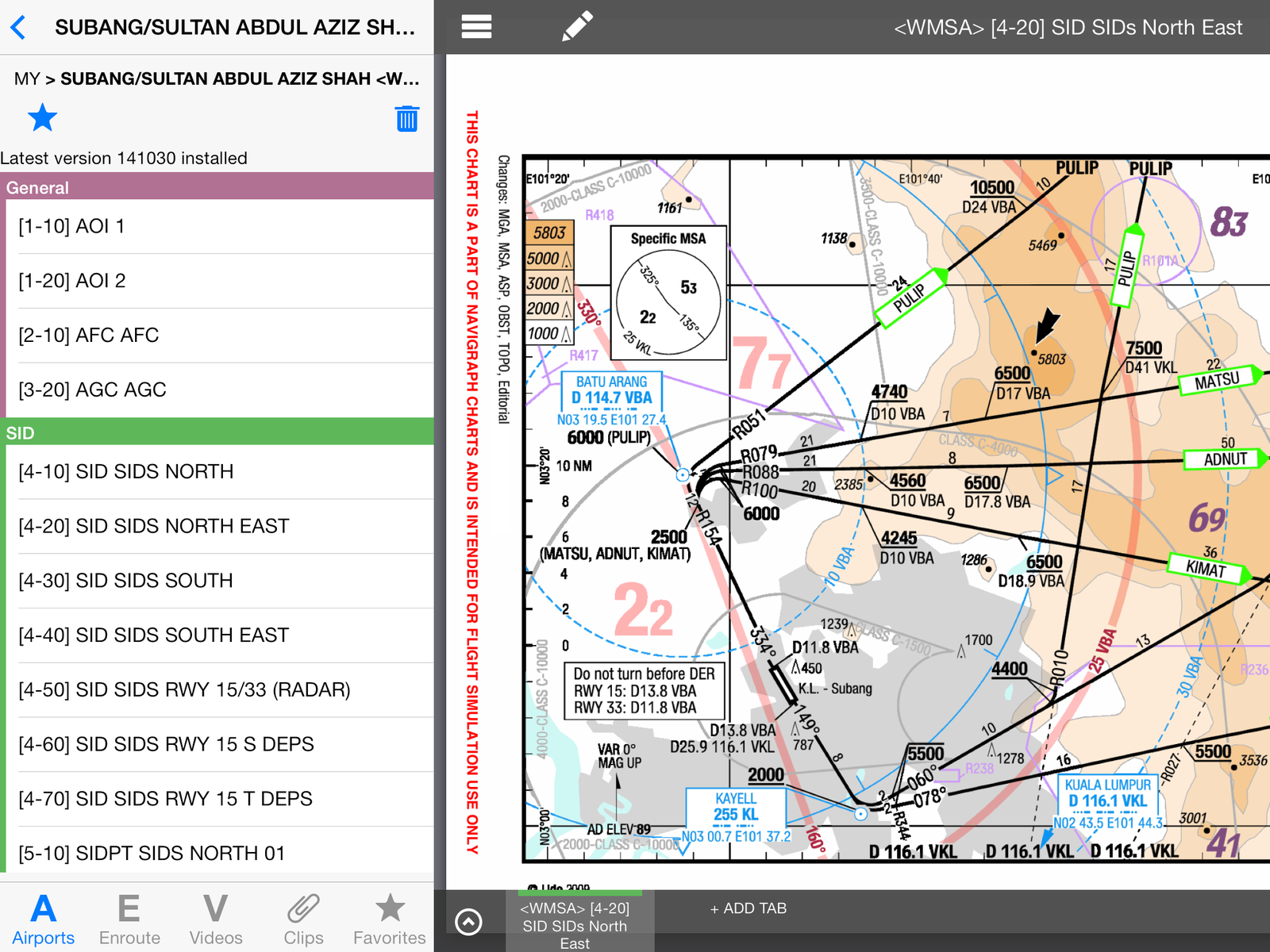
Task: Tap the blue back arrow
Action: (x=19, y=28)
